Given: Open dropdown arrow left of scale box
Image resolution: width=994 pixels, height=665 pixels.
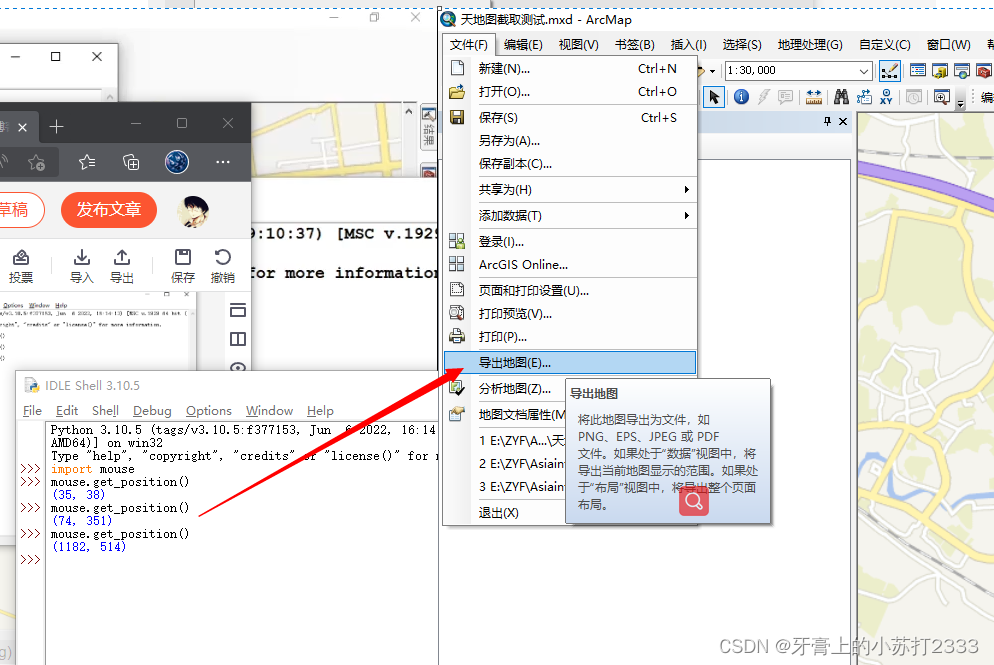Looking at the screenshot, I should tap(713, 71).
